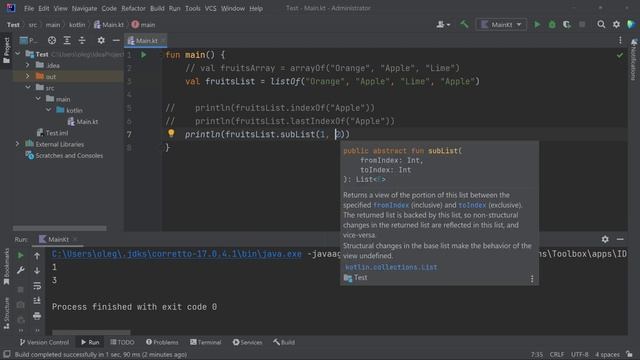The image size is (640, 360).
Task: Open editor tab options three dots
Action: point(620,40)
